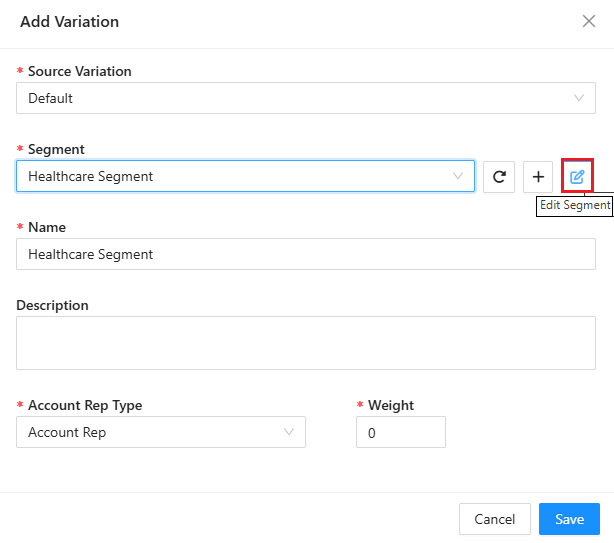This screenshot has width=614, height=543.
Task: Click the Save button
Action: pyautogui.click(x=569, y=519)
